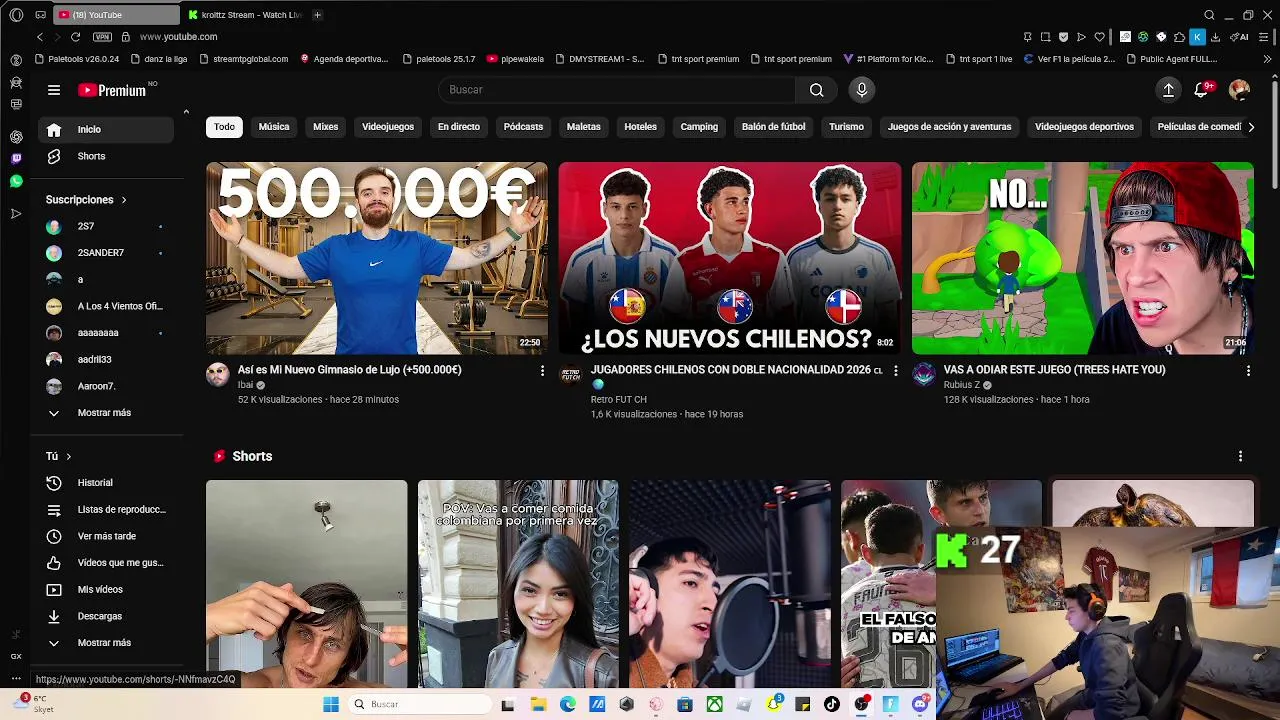Open a new browser tab with plus
This screenshot has height=720, width=1280.
click(x=317, y=15)
